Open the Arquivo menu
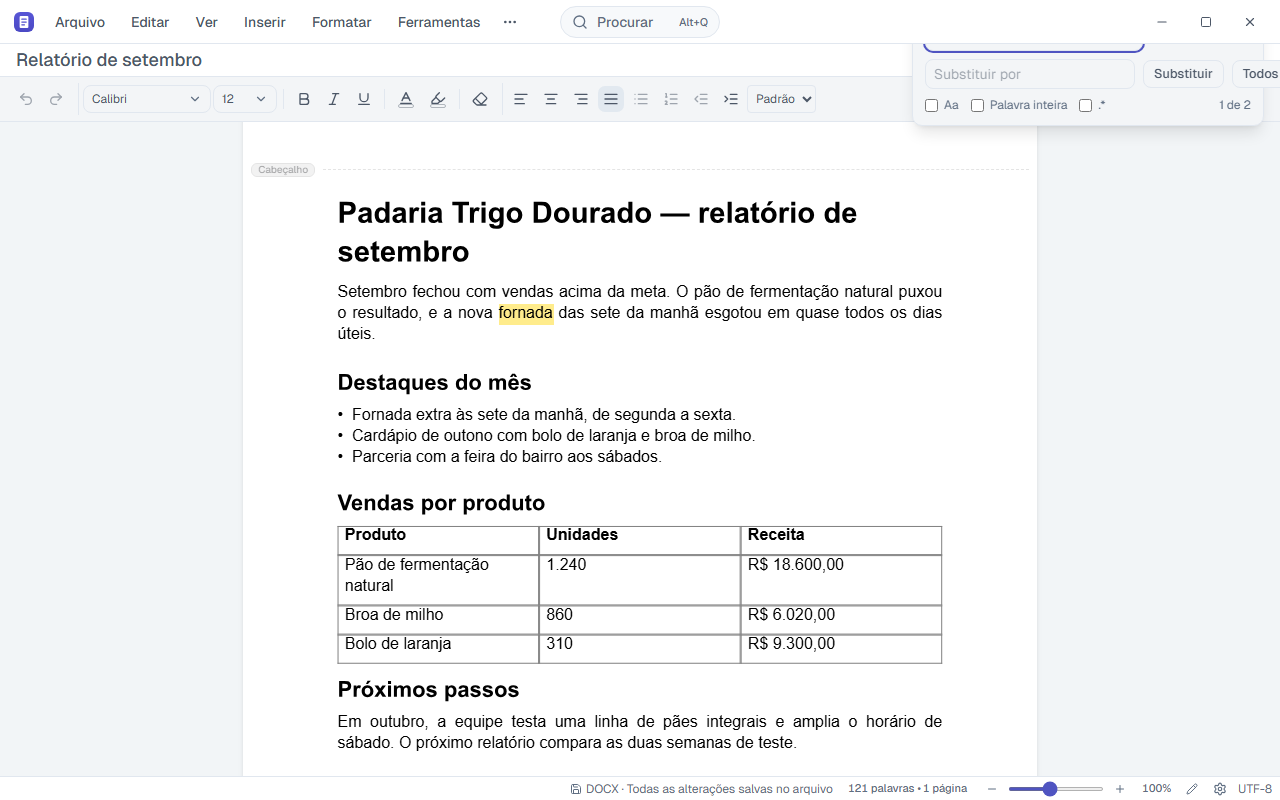 (x=80, y=22)
